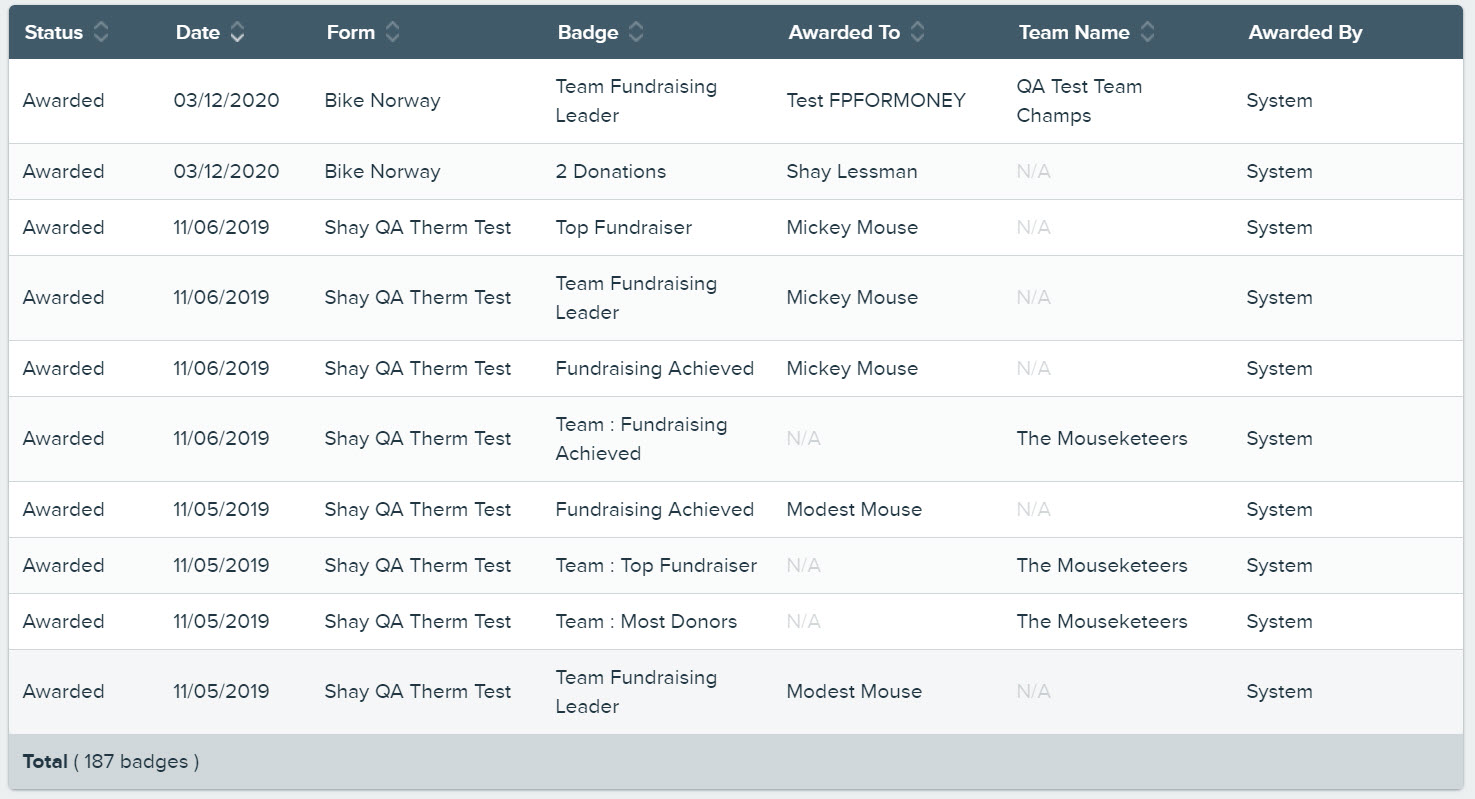Select Mickey Mouse in Top Fundraiser row
This screenshot has width=1475, height=799.
pos(852,227)
